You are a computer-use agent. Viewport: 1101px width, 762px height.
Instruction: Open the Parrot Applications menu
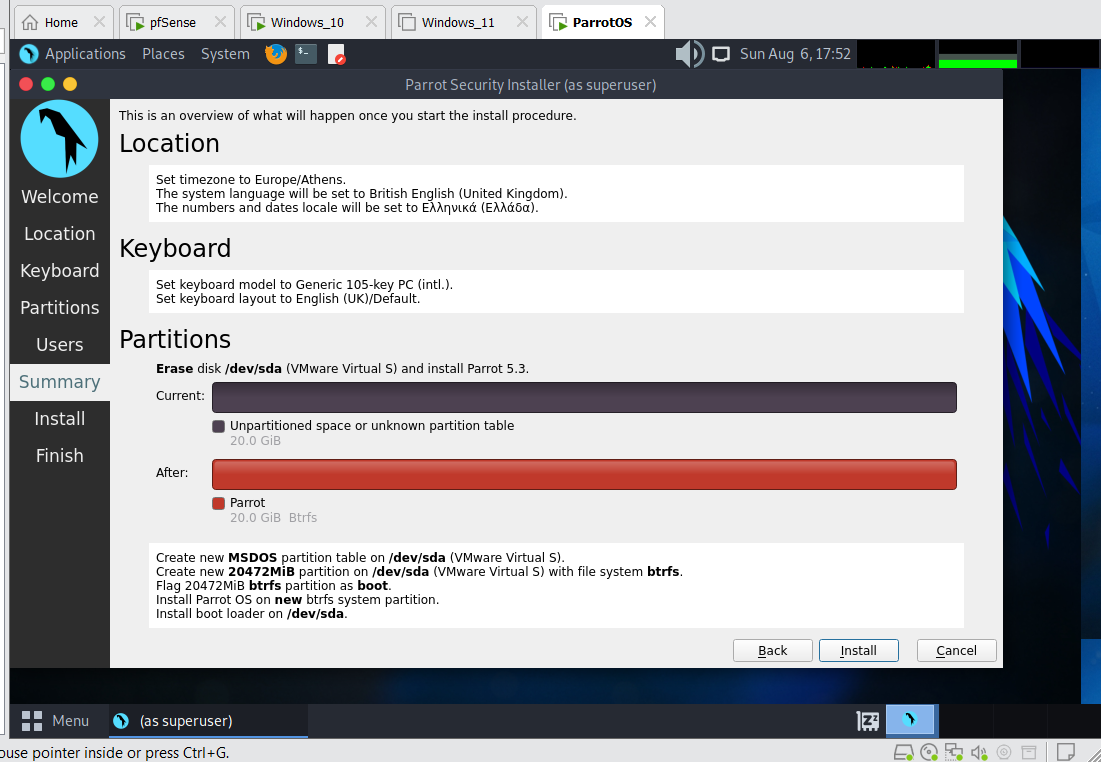click(x=72, y=54)
